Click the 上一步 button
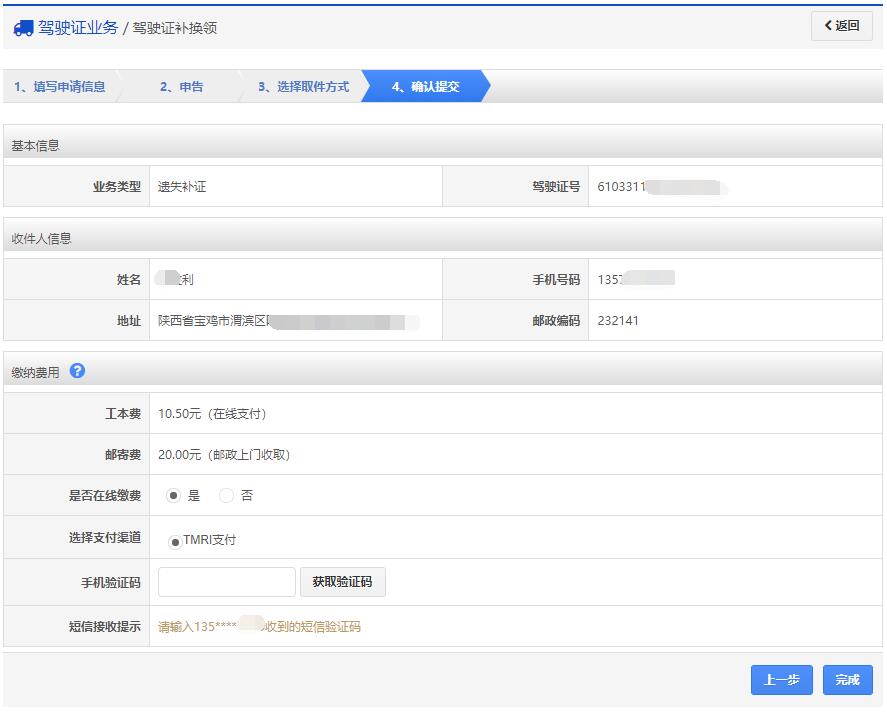The image size is (887, 712). 781,680
